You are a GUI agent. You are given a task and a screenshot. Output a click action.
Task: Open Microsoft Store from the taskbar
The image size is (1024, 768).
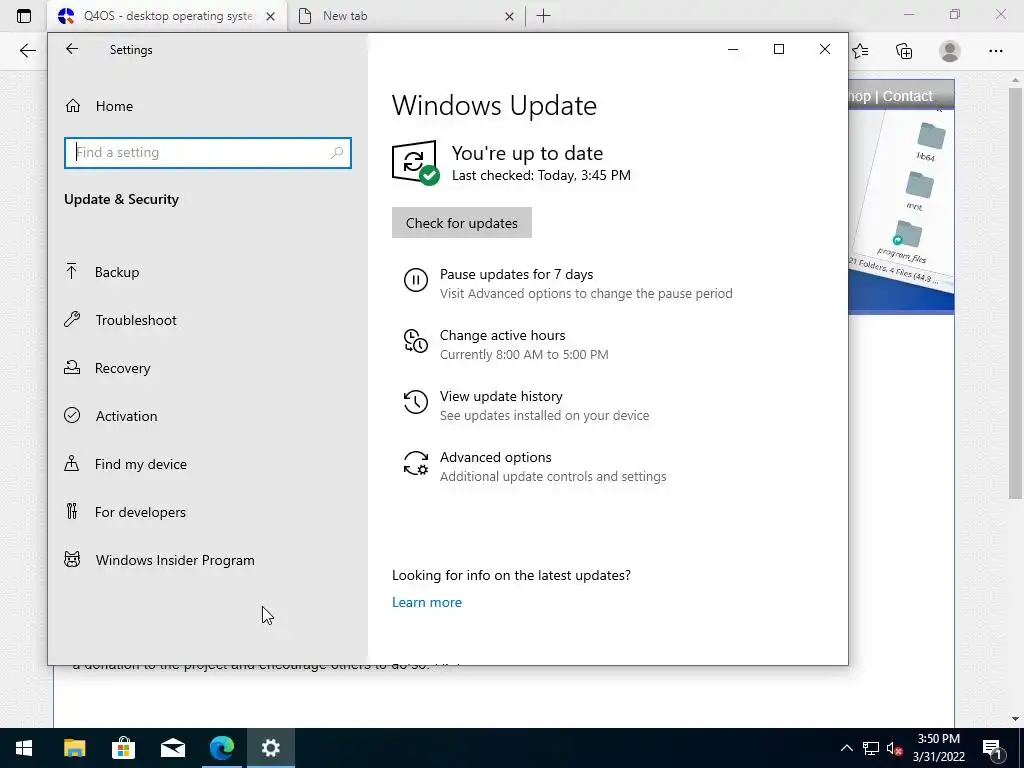coord(123,748)
